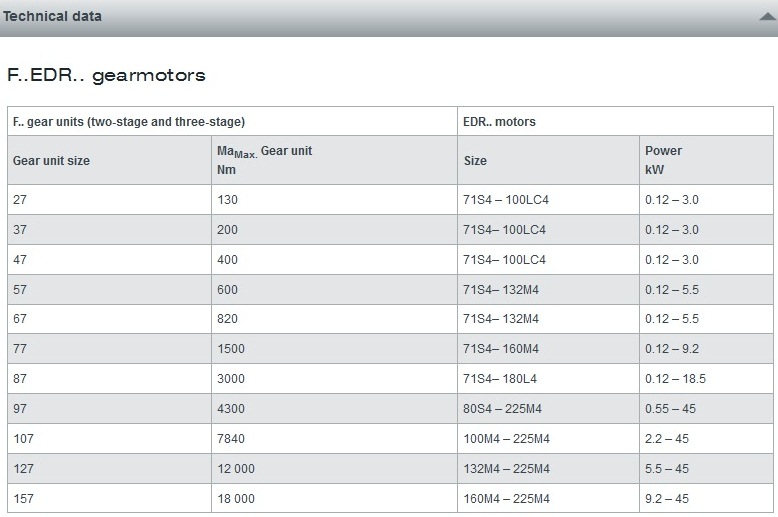Click the 1500 Nm torque value
778x517 pixels.
(230, 349)
